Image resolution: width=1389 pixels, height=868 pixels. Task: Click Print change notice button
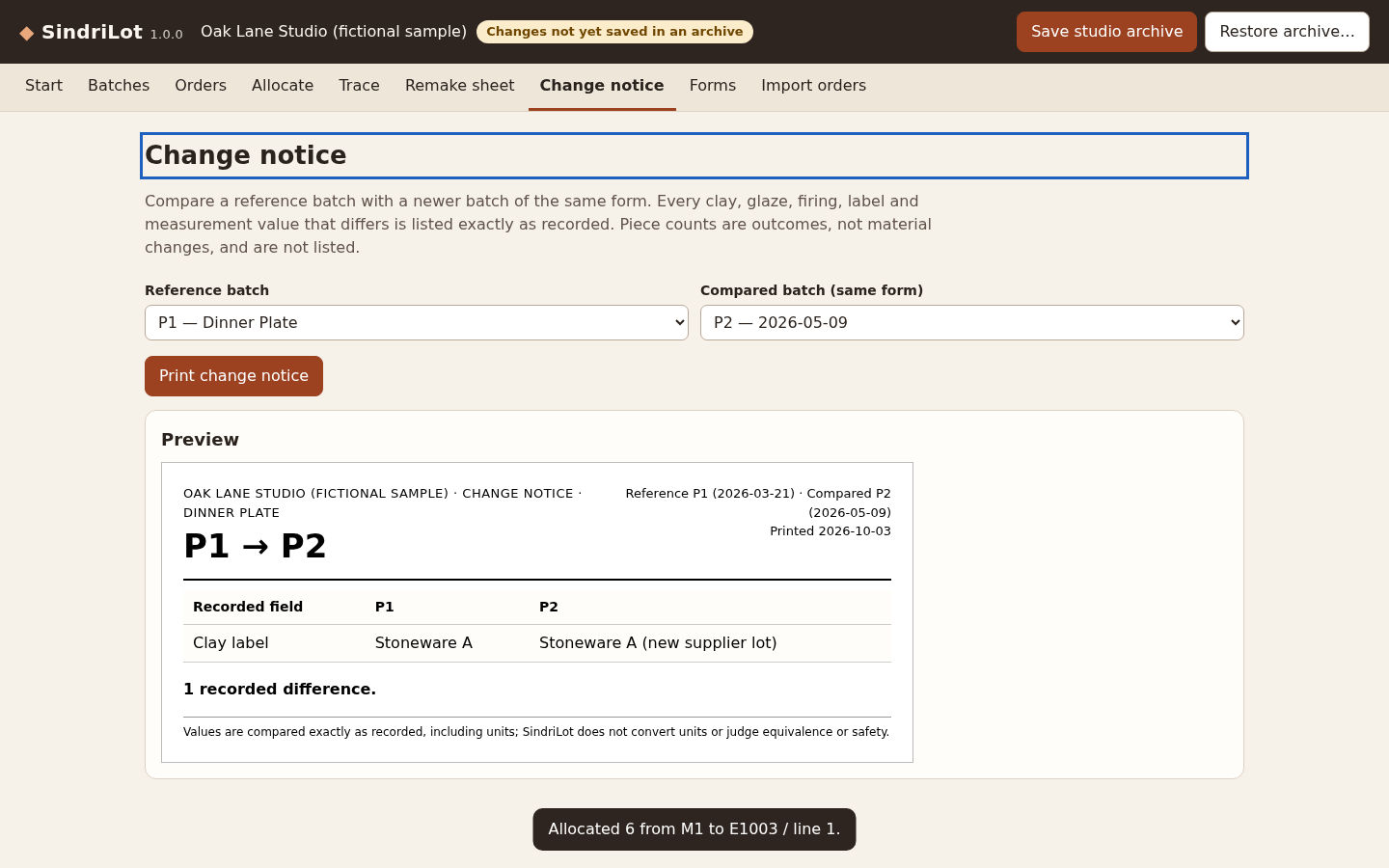pos(233,376)
